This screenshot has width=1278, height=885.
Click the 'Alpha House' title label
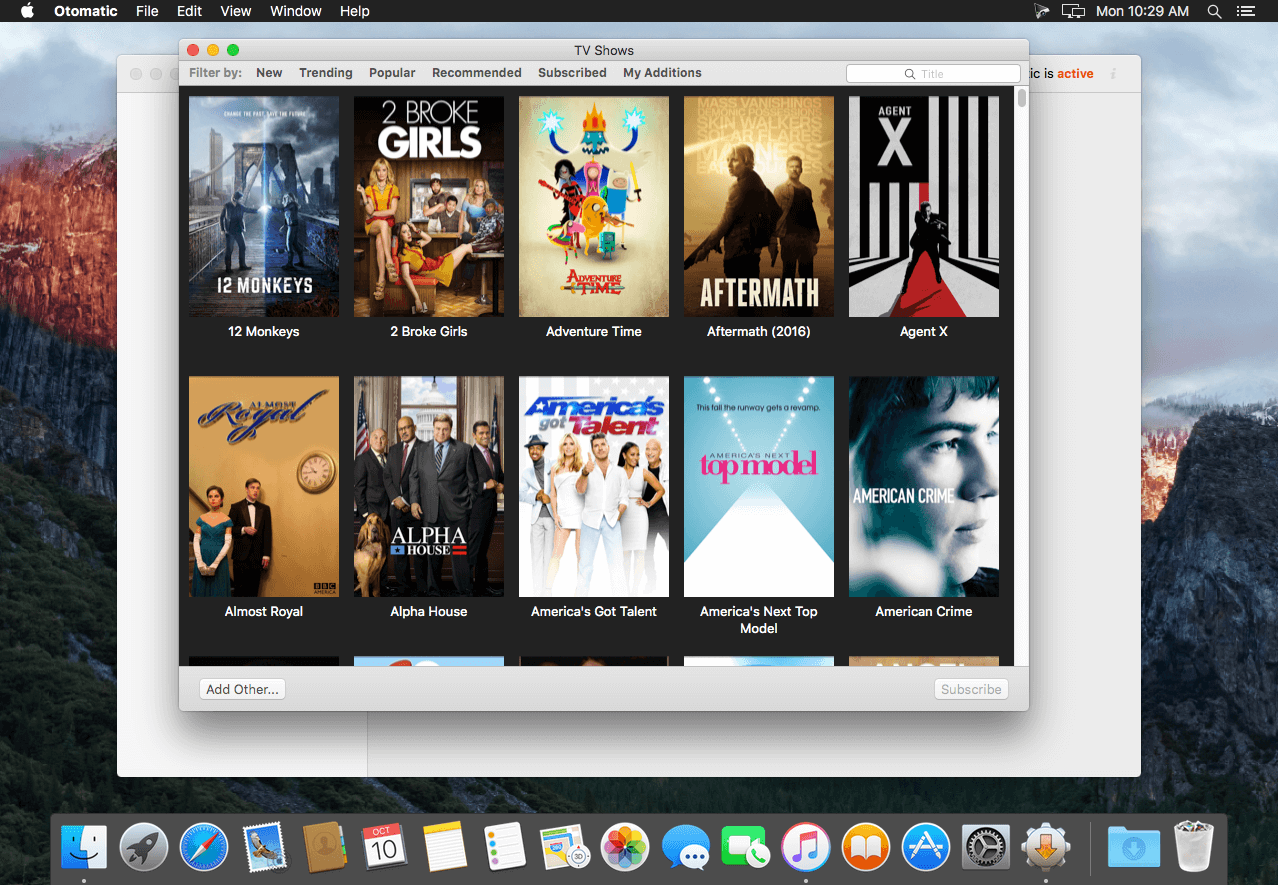pos(429,611)
